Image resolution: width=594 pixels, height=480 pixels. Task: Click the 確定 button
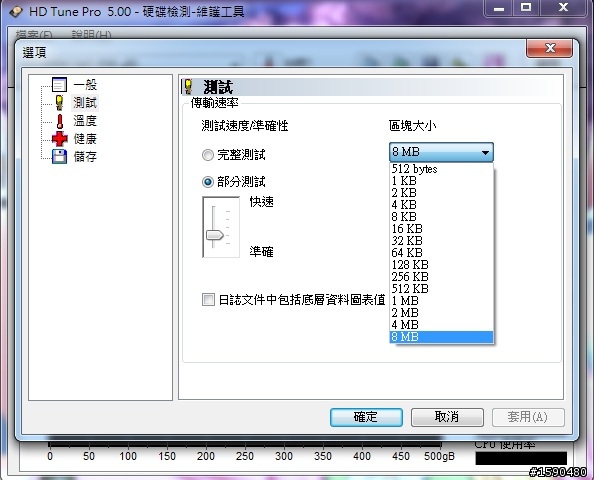tap(366, 417)
